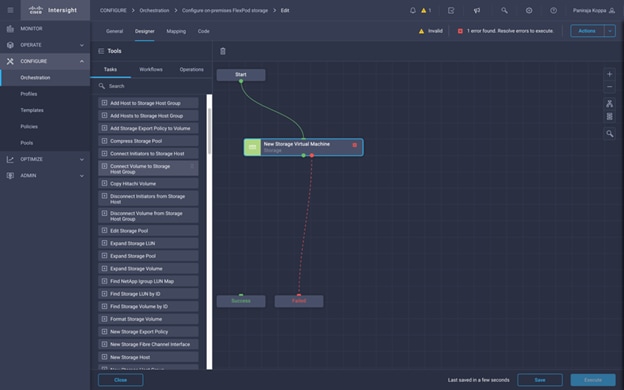The height and width of the screenshot is (390, 624).
Task: Open the yellow warning alerts indicator
Action: pyautogui.click(x=426, y=11)
